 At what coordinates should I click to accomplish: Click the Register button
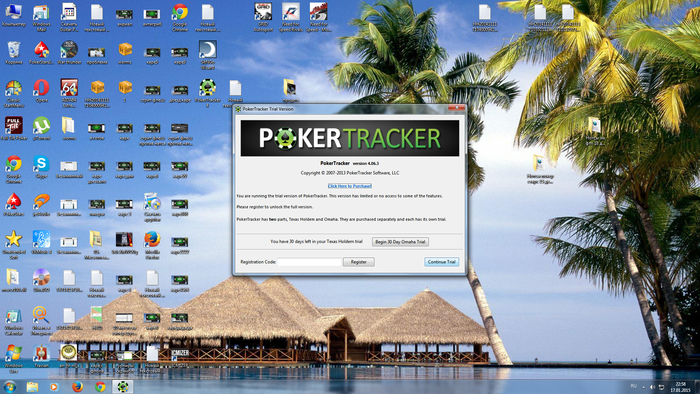point(358,262)
